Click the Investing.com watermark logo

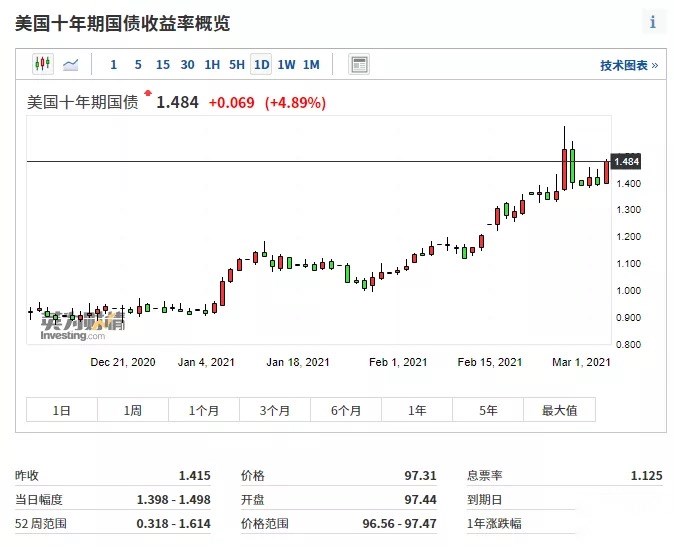pos(83,326)
